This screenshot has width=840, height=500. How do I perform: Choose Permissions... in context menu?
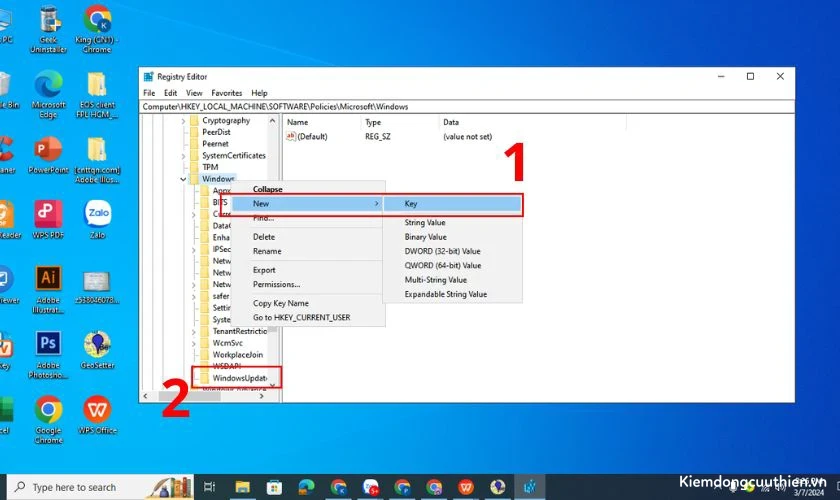308,285
